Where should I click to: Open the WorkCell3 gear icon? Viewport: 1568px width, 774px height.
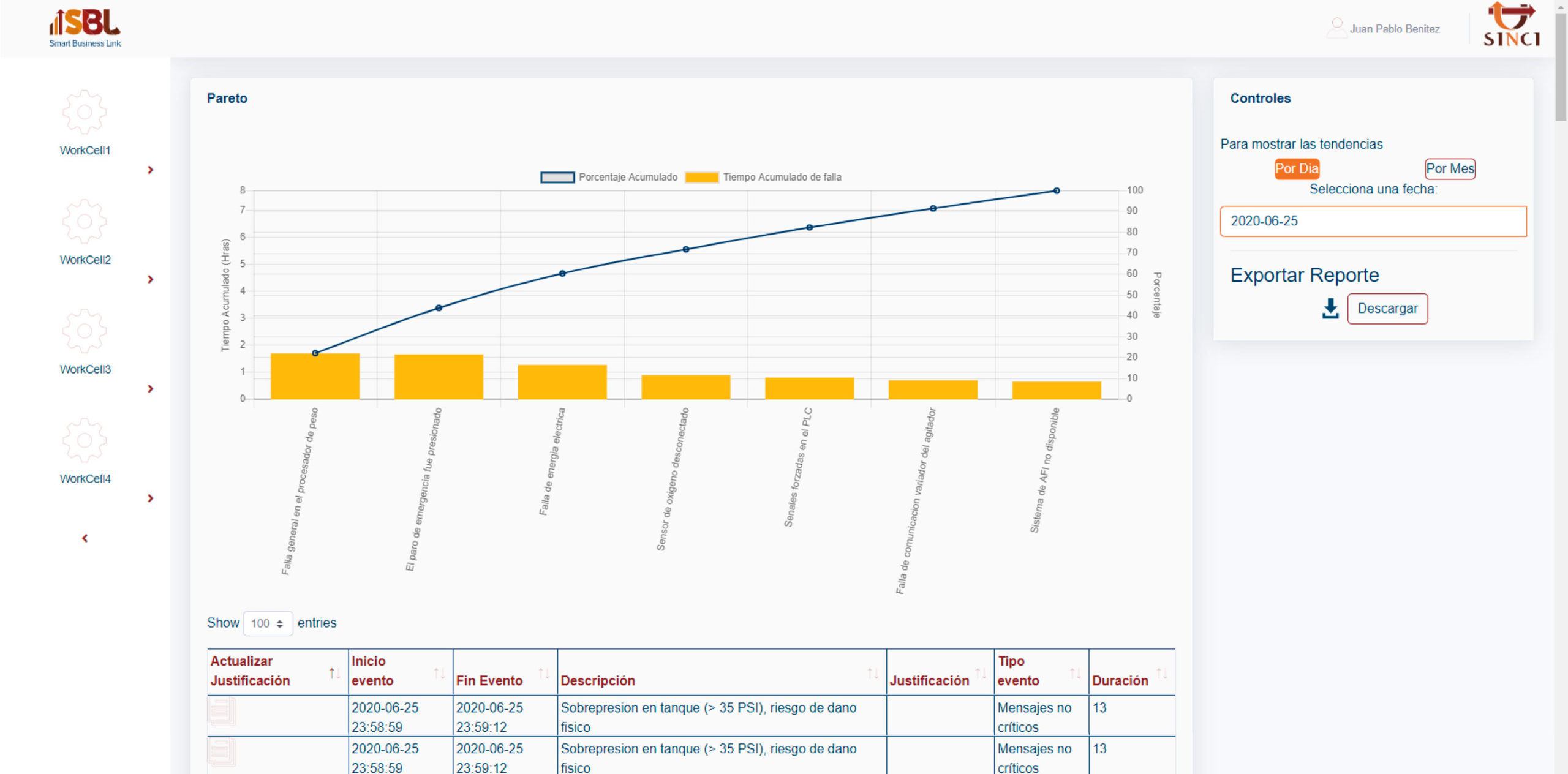click(x=85, y=331)
